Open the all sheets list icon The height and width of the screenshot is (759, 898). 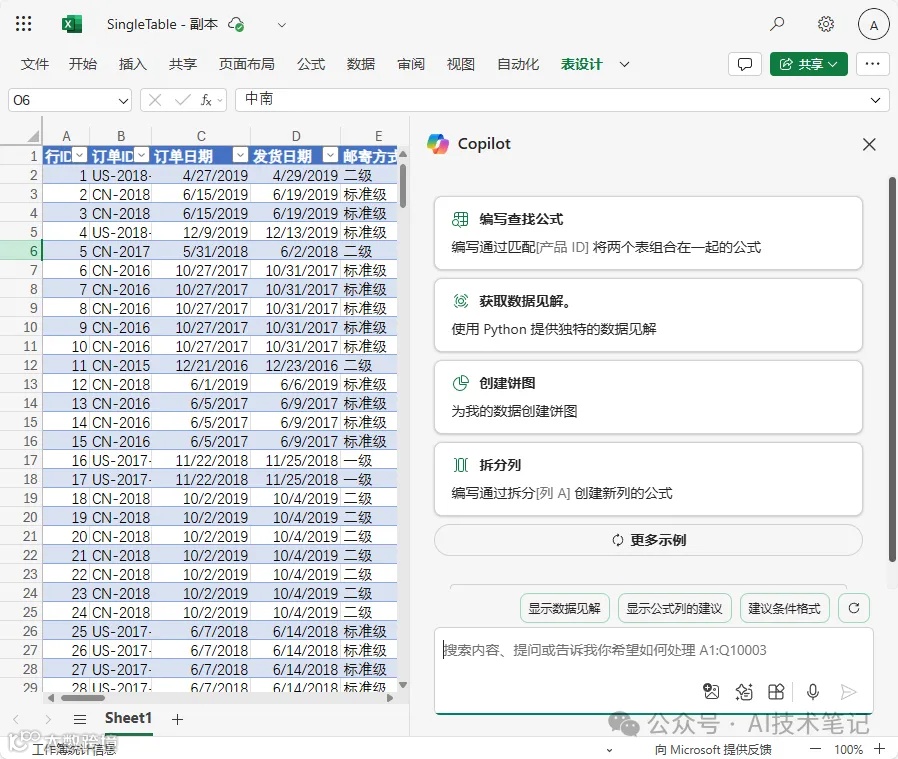coord(80,719)
